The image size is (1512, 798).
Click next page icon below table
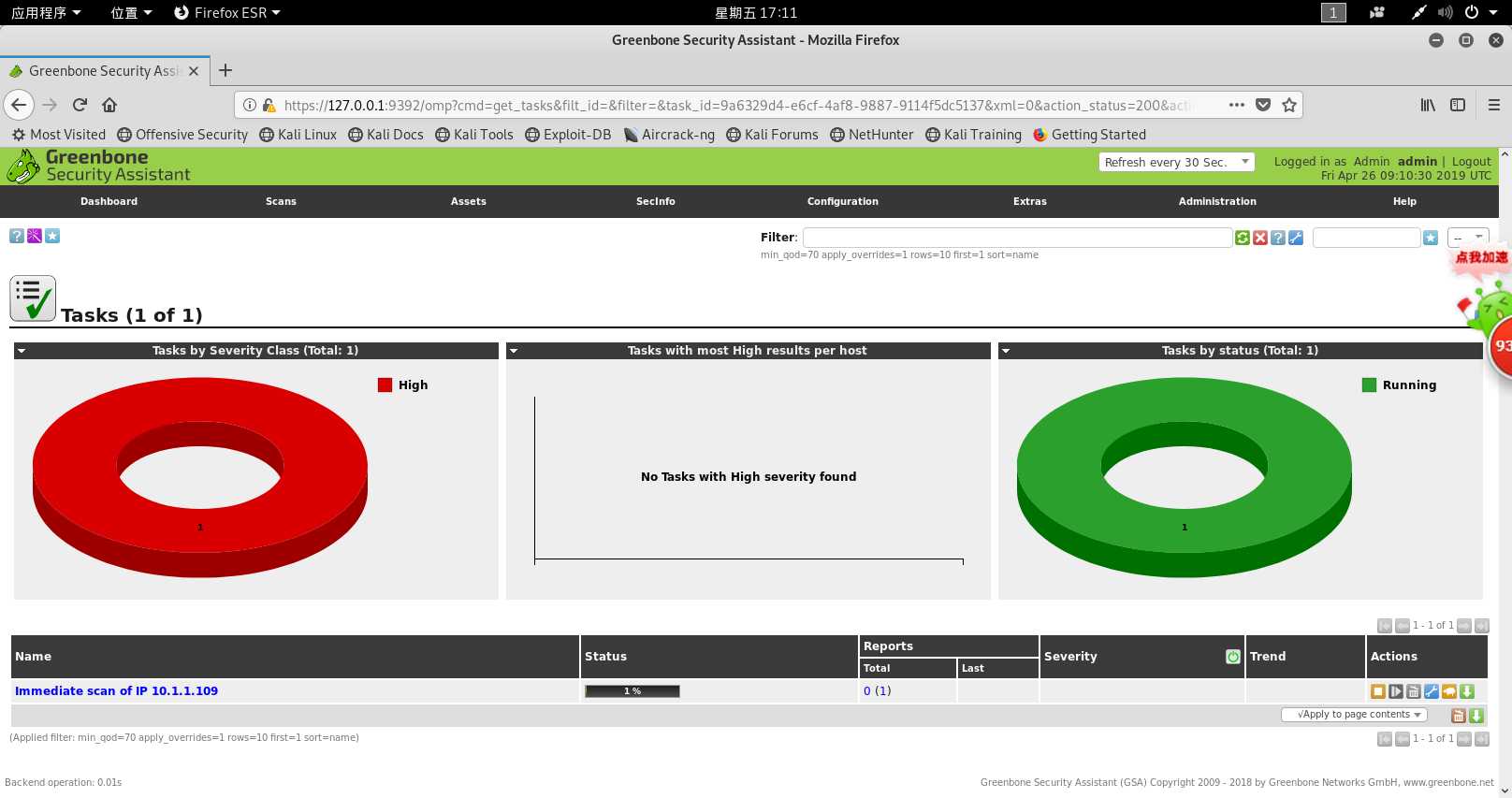coord(1464,739)
